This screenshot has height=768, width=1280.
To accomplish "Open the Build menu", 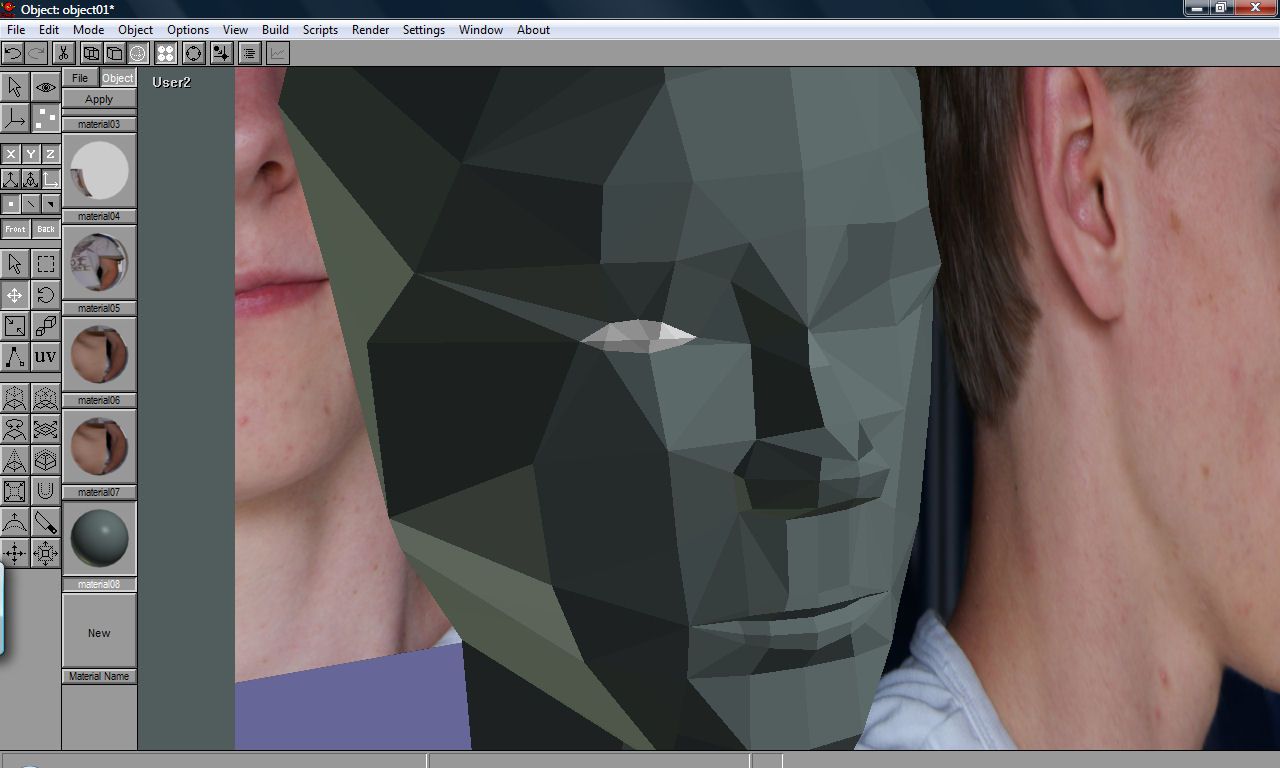I will click(275, 29).
